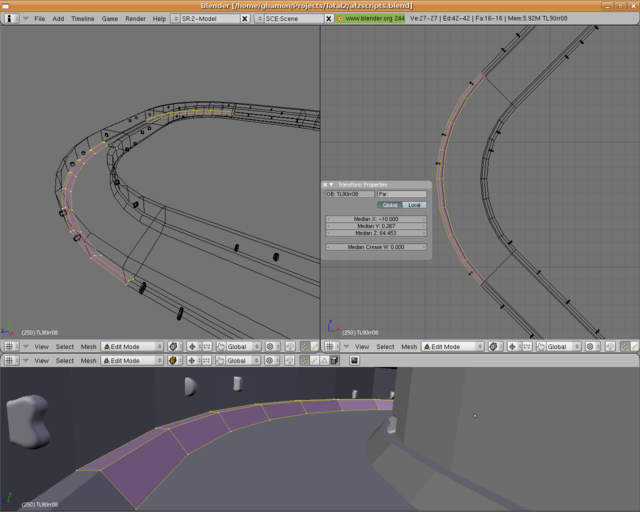Open the Render menu
Screen dimensions: 640x512
[x=135, y=19]
